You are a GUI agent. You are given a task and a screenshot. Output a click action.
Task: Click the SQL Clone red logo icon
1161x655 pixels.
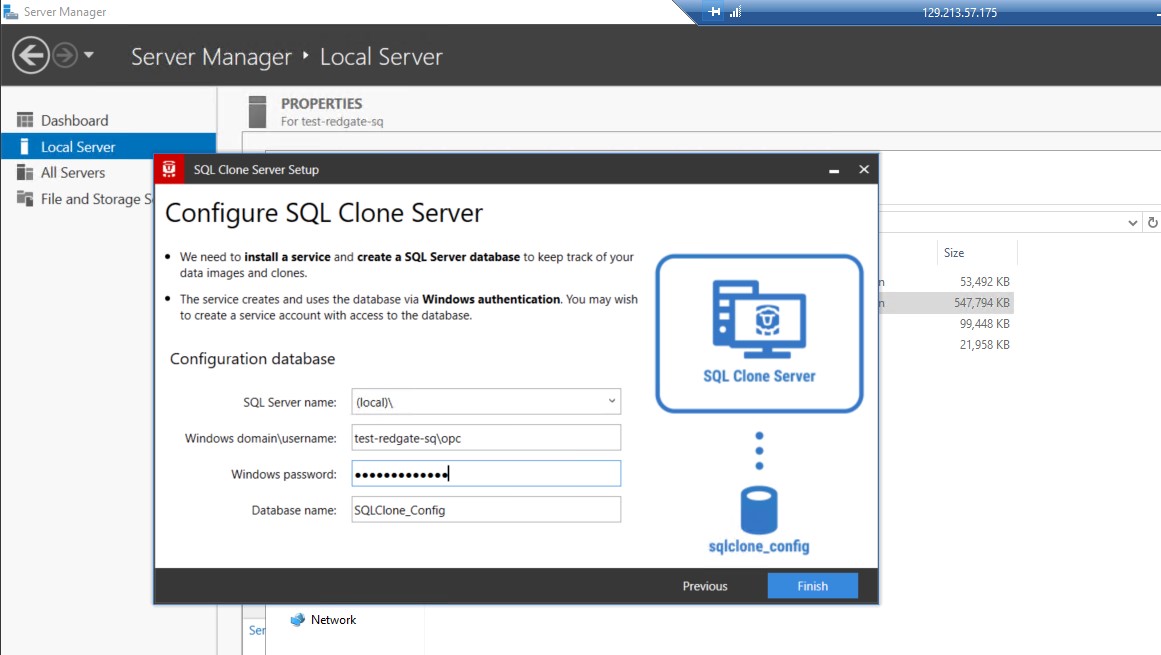(x=169, y=169)
